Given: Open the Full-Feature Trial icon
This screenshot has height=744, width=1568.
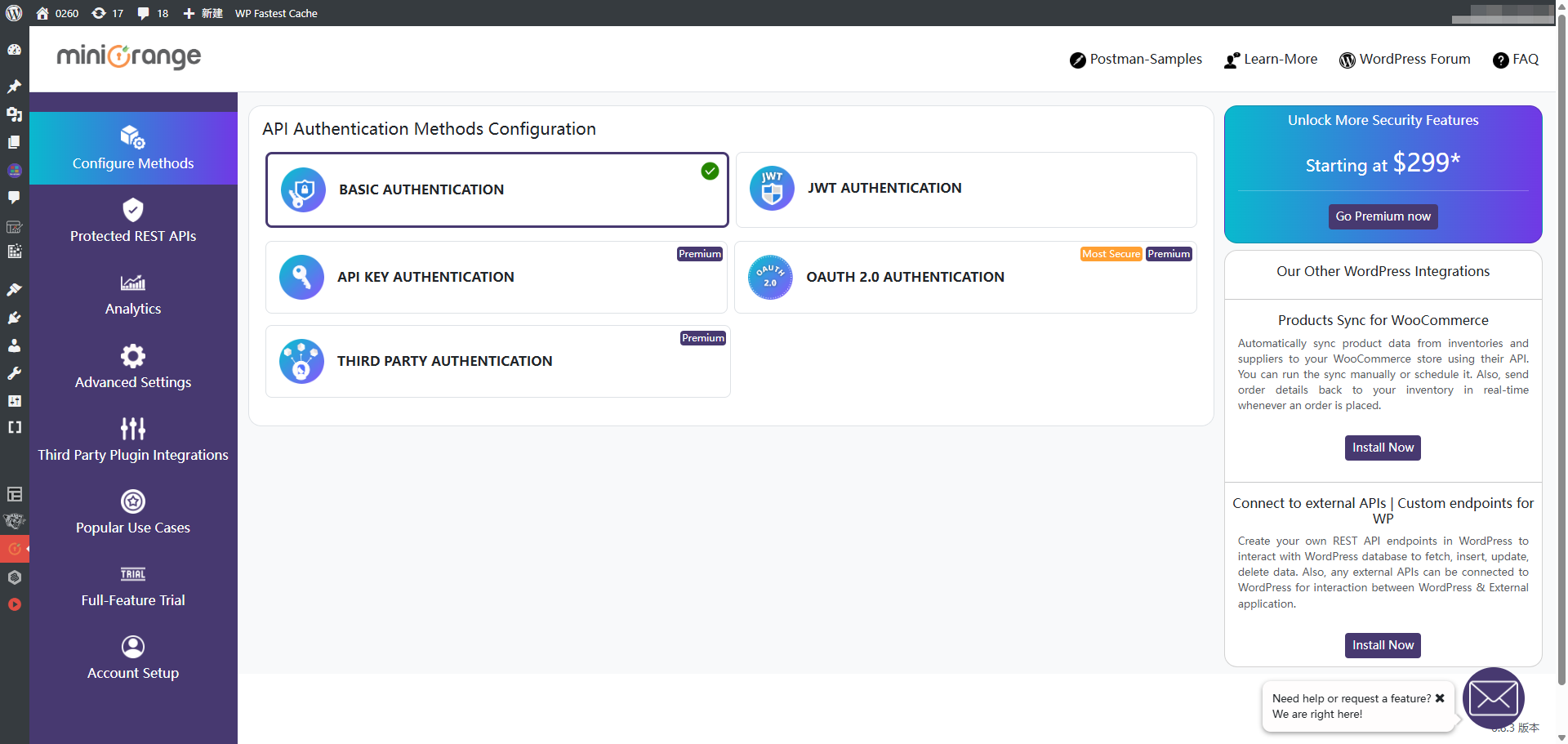Looking at the screenshot, I should [133, 574].
